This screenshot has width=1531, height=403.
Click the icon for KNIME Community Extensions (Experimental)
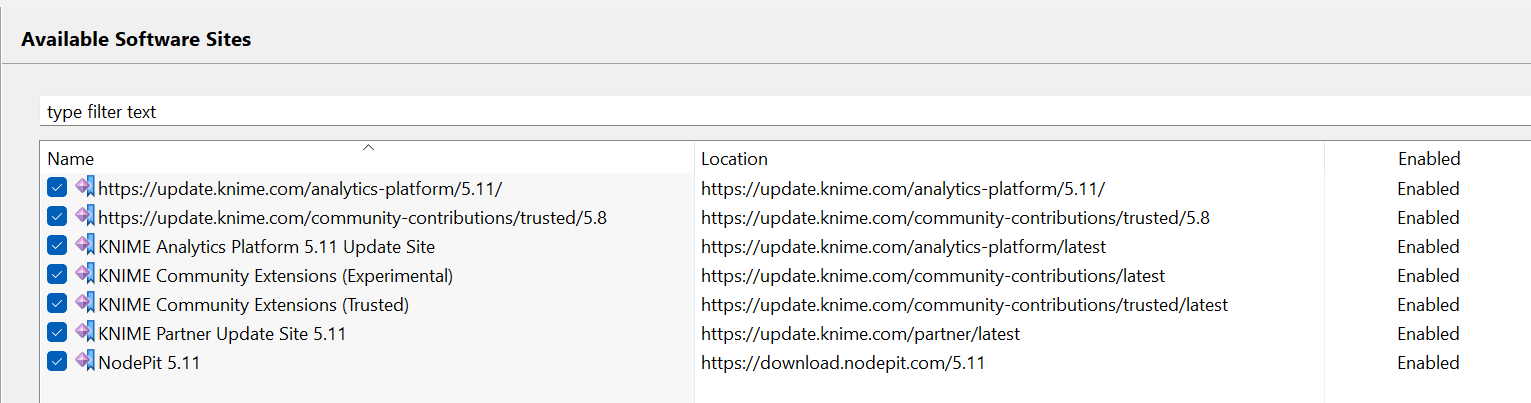84,274
